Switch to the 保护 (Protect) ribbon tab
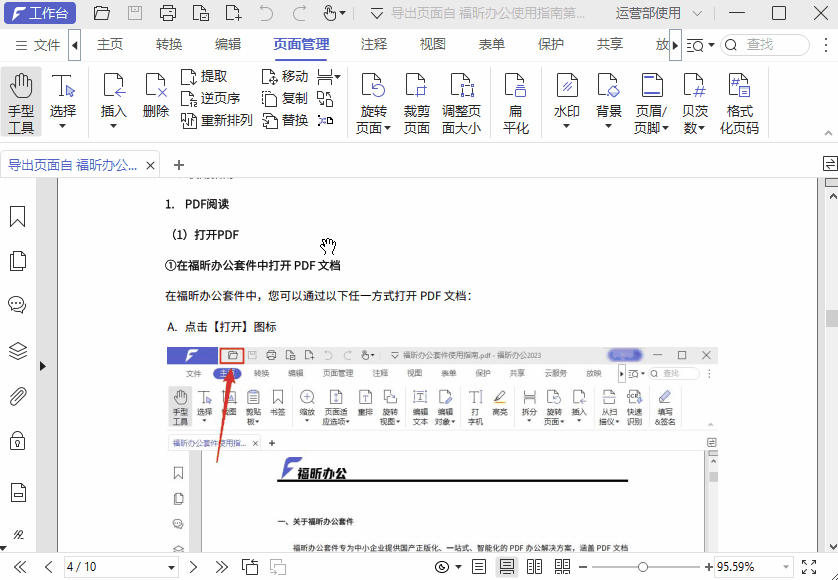 coord(548,44)
